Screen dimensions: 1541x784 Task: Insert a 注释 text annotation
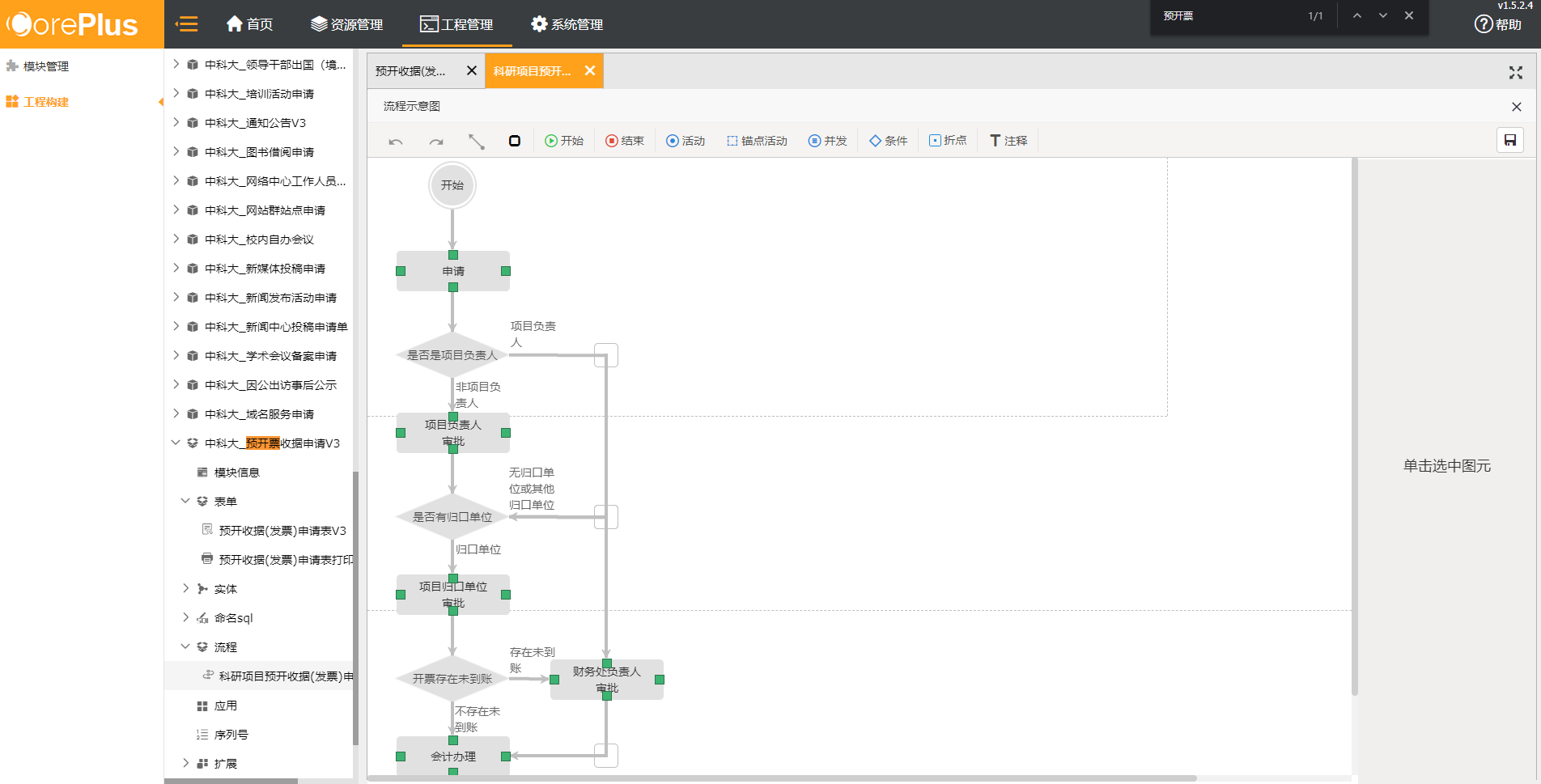click(x=1008, y=141)
